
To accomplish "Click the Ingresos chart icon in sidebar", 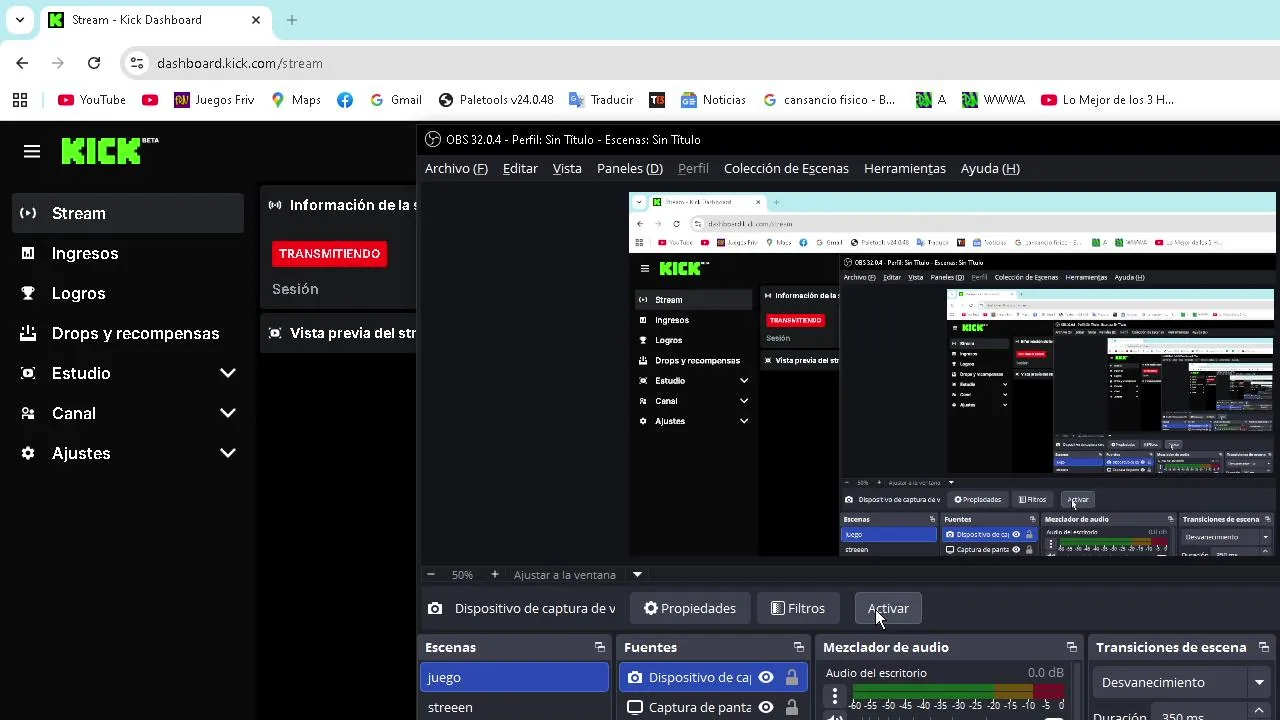I will (x=28, y=253).
